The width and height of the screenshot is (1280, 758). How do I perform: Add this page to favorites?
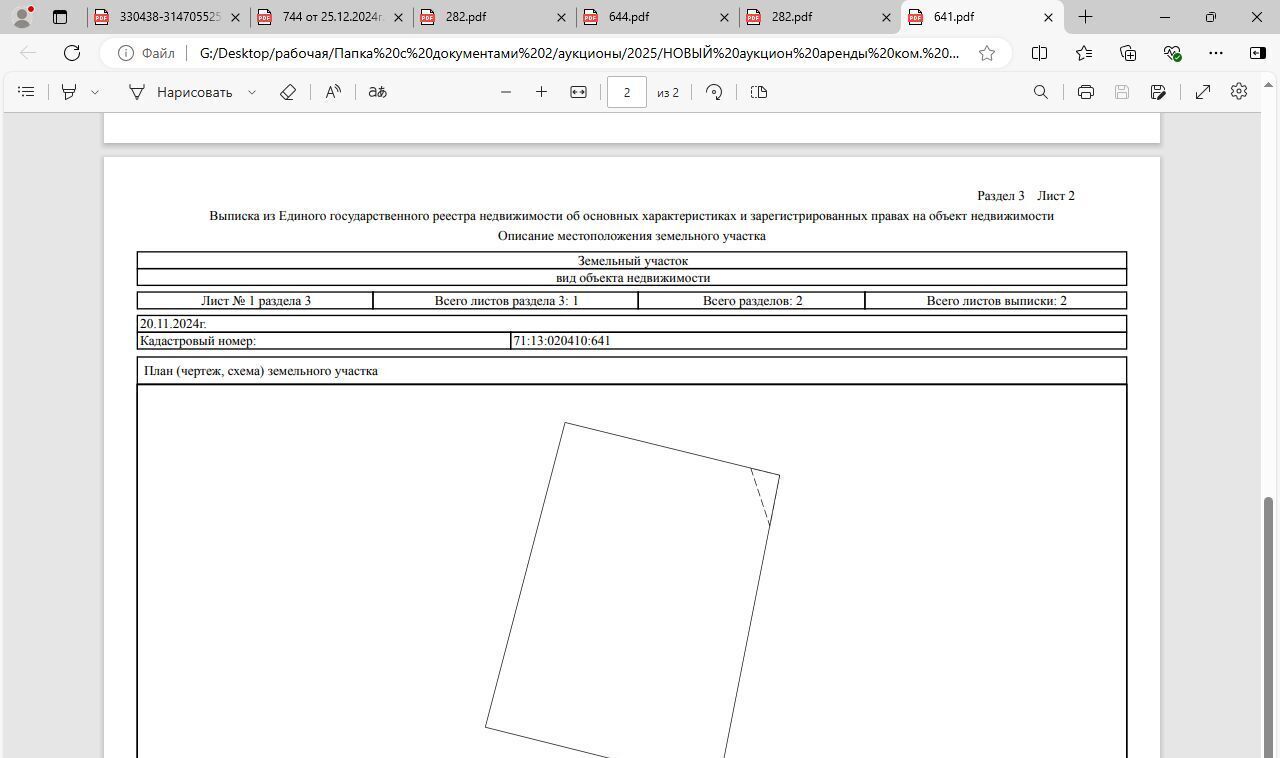click(987, 53)
